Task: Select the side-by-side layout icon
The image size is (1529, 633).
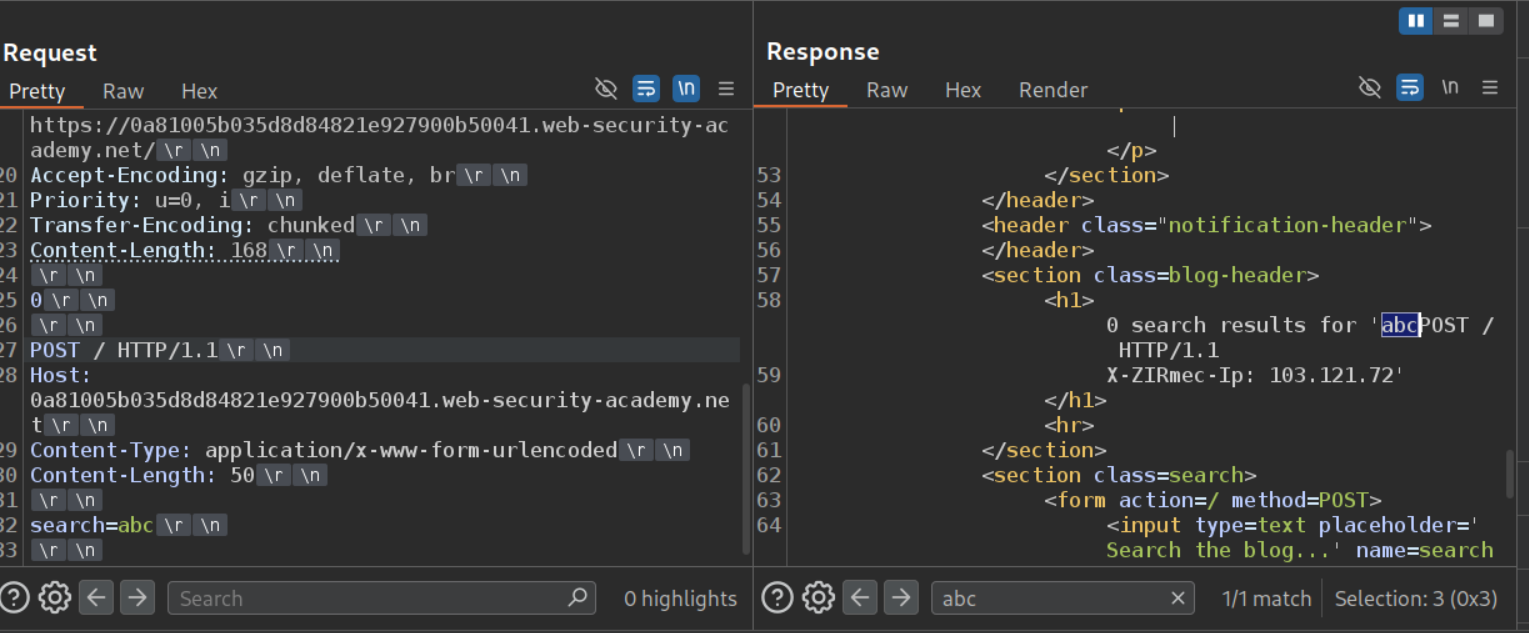Action: [1416, 21]
